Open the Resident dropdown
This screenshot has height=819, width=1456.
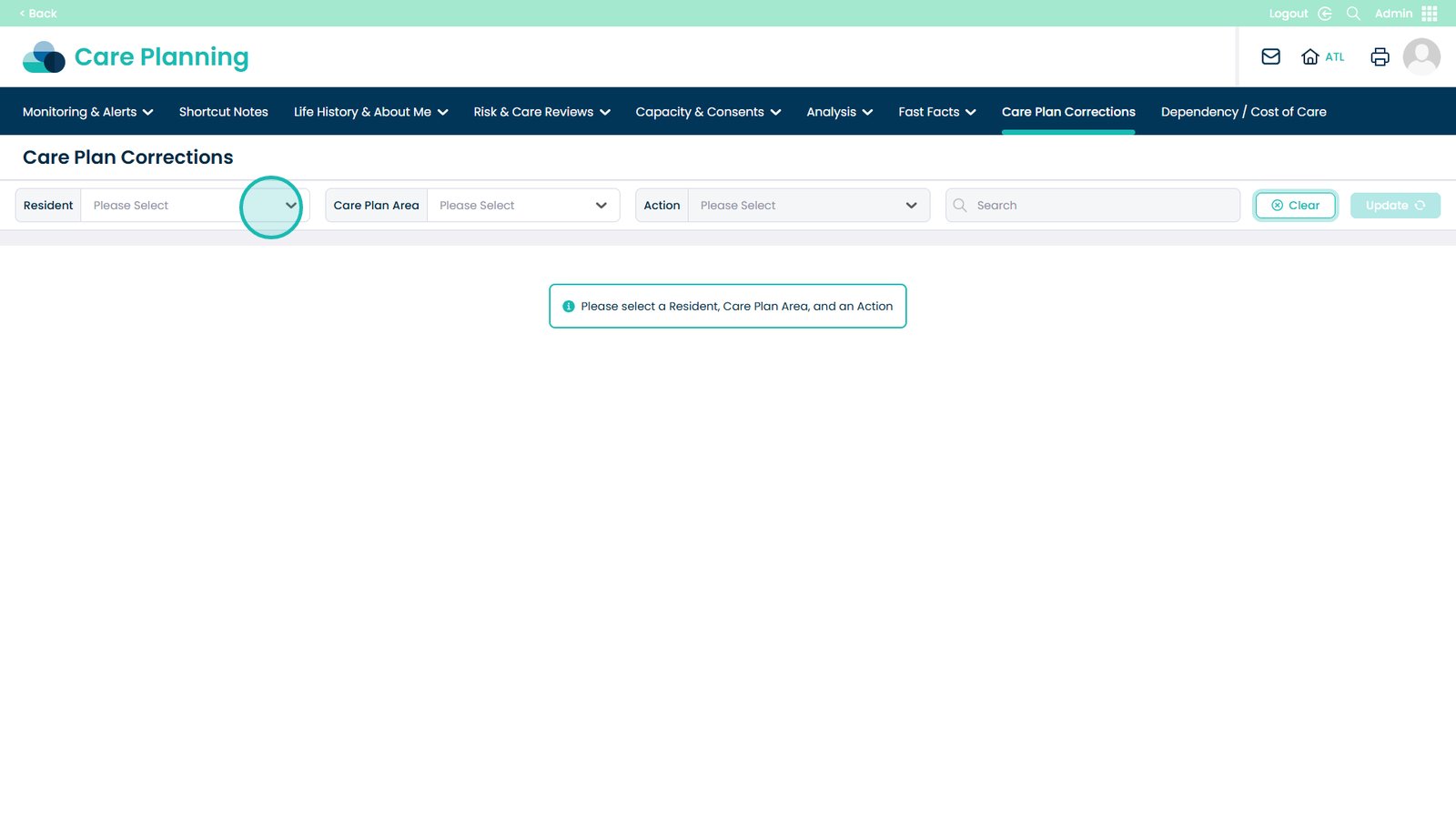(196, 206)
